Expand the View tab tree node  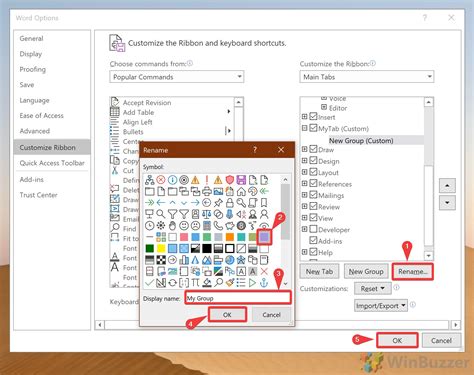click(304, 218)
